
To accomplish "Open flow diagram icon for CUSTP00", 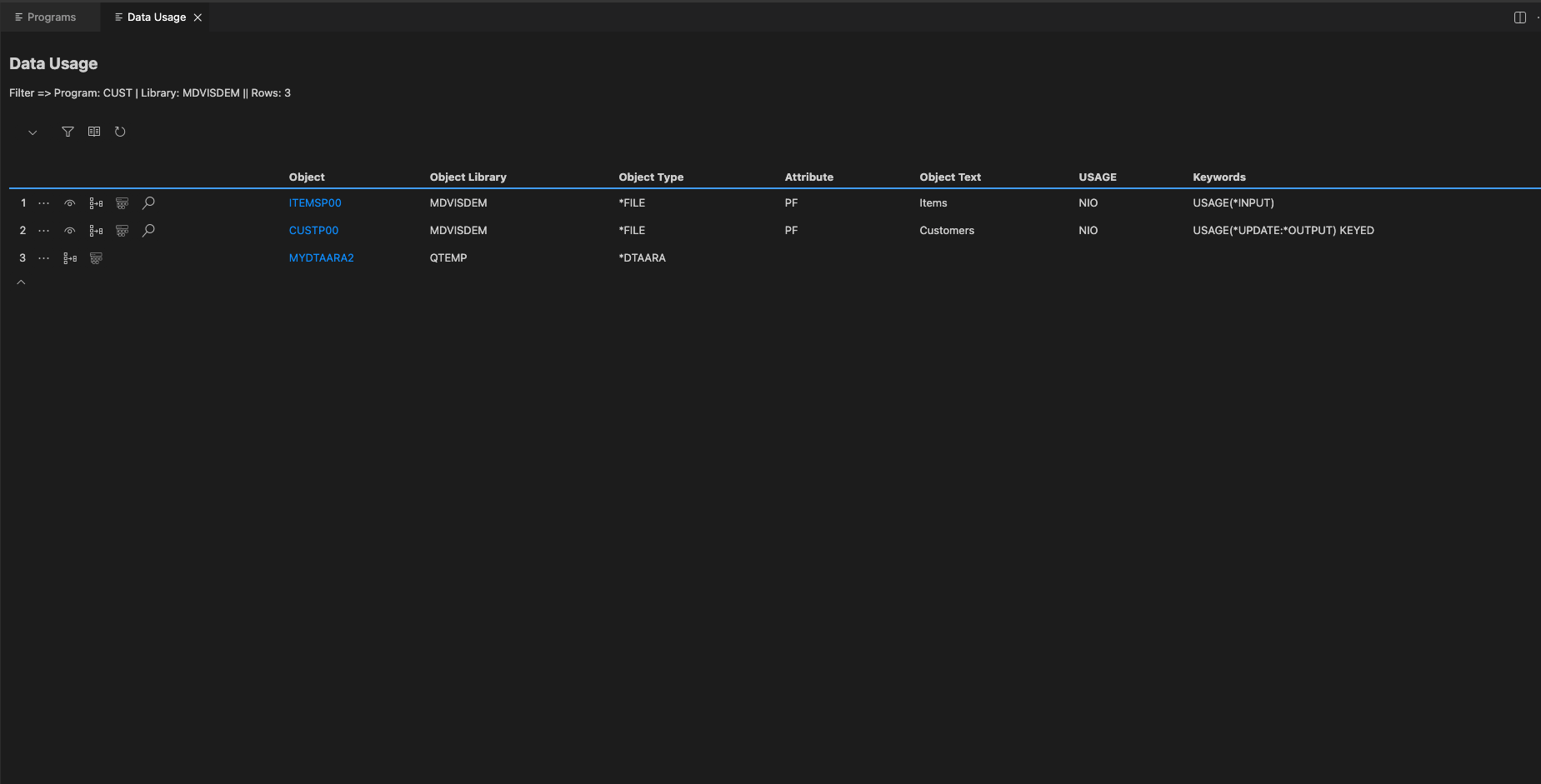I will (x=96, y=231).
